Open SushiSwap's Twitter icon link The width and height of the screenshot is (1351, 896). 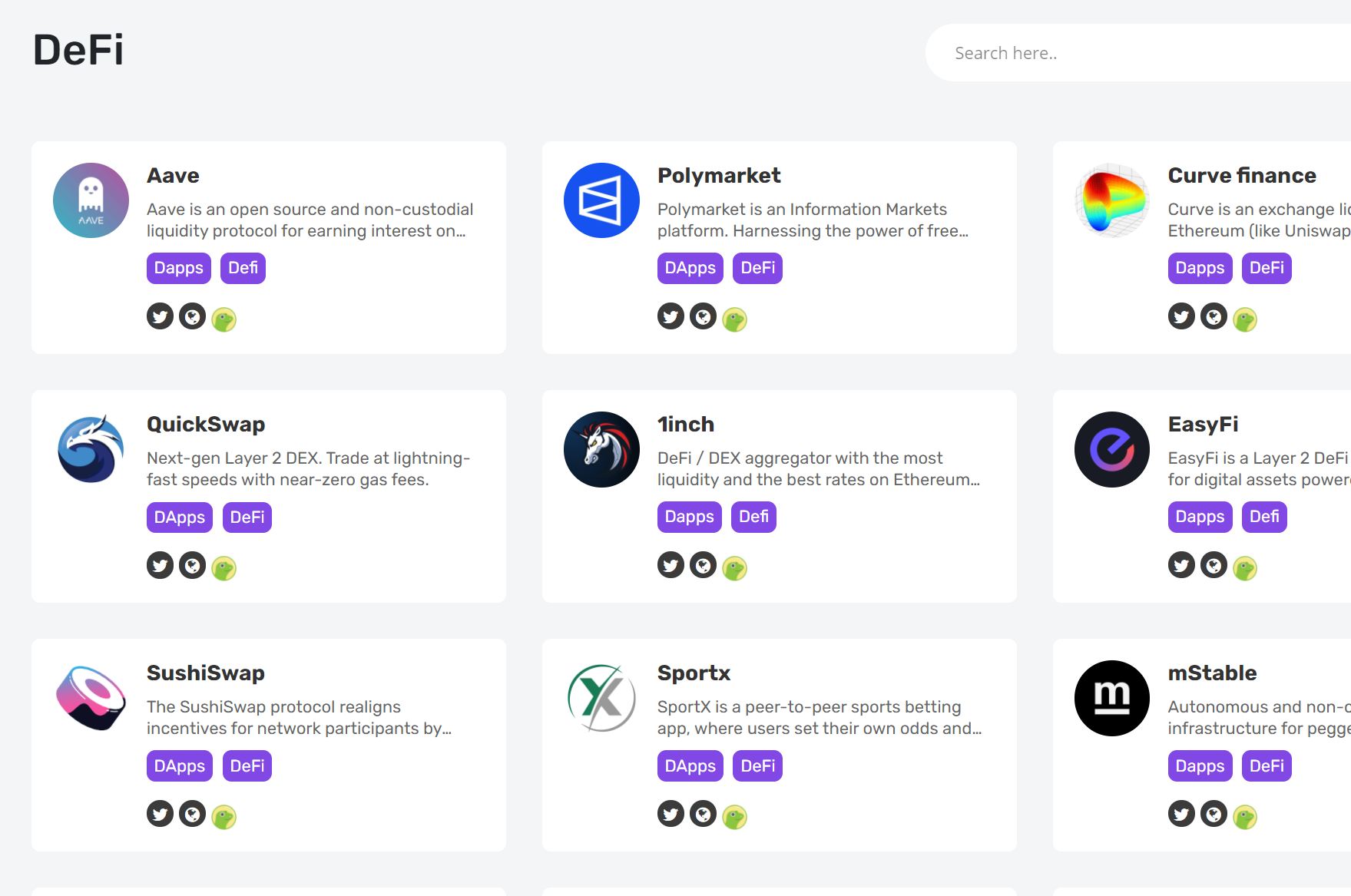pyautogui.click(x=160, y=814)
